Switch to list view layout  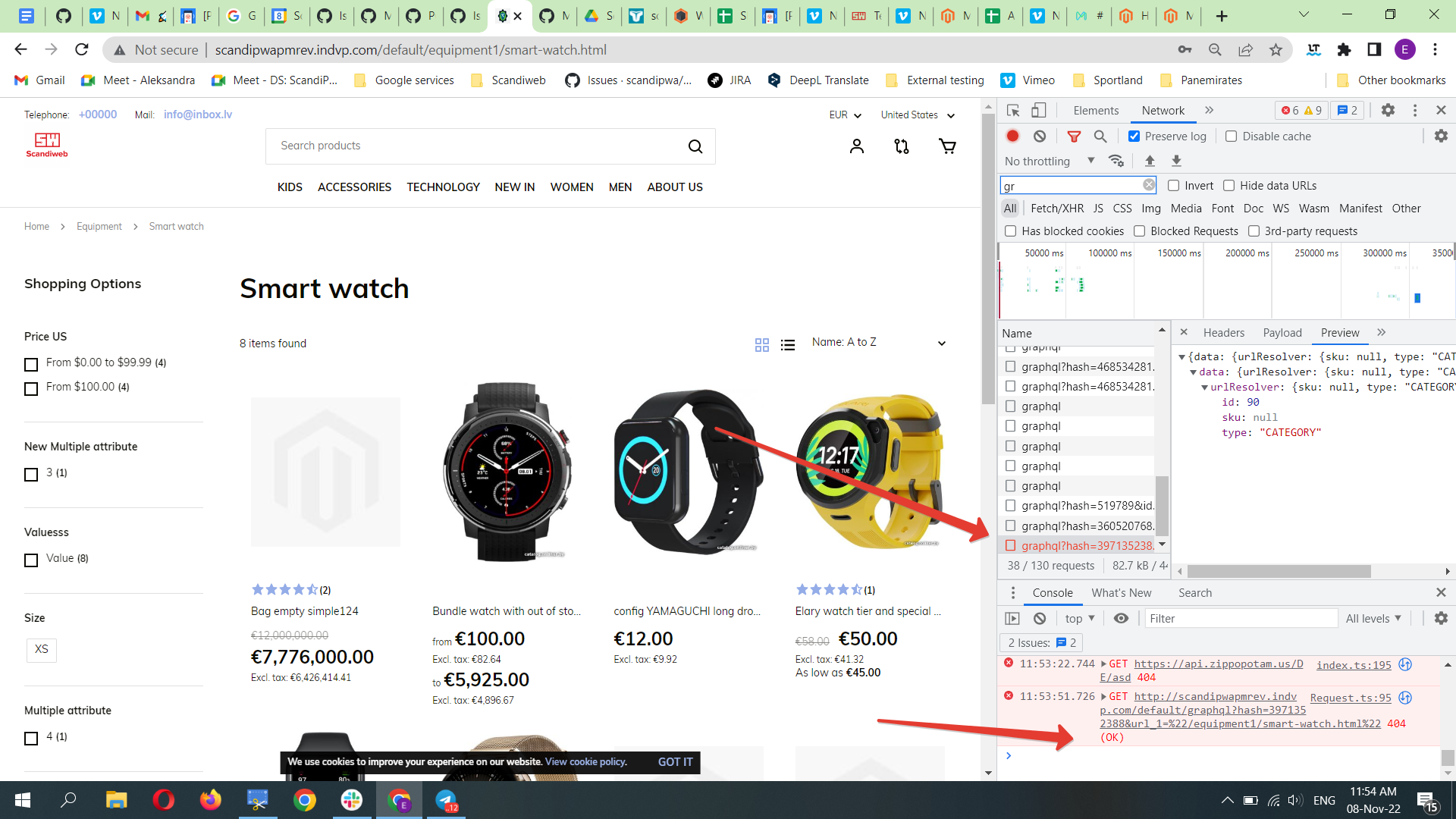pos(788,345)
